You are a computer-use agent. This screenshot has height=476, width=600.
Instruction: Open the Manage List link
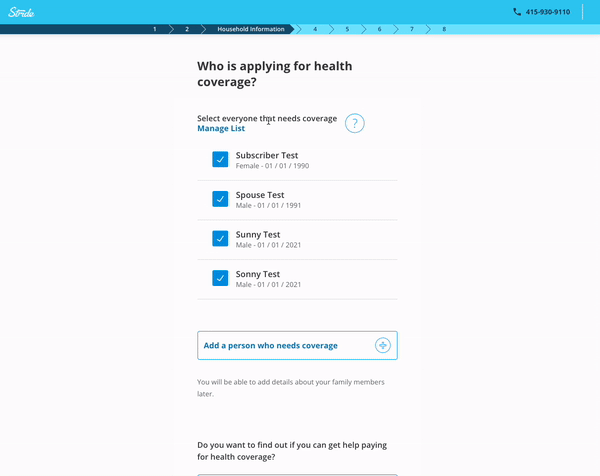221,129
